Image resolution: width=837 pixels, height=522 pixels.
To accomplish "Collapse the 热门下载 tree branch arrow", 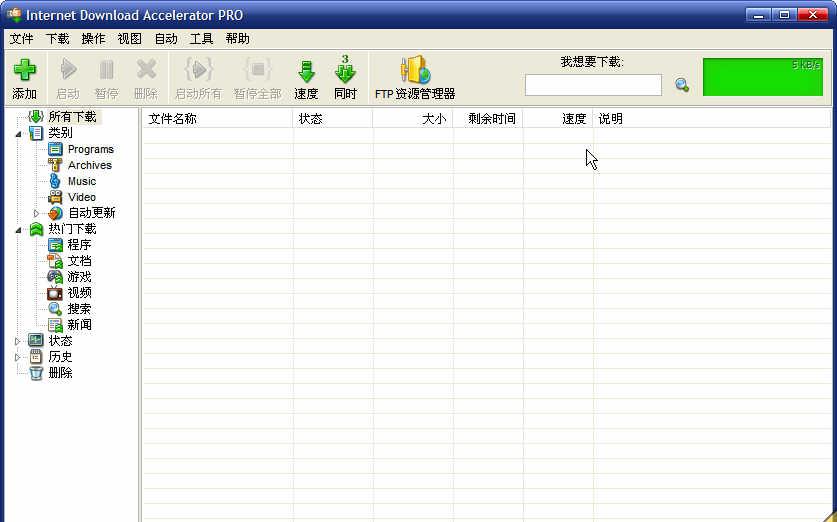I will [x=18, y=230].
